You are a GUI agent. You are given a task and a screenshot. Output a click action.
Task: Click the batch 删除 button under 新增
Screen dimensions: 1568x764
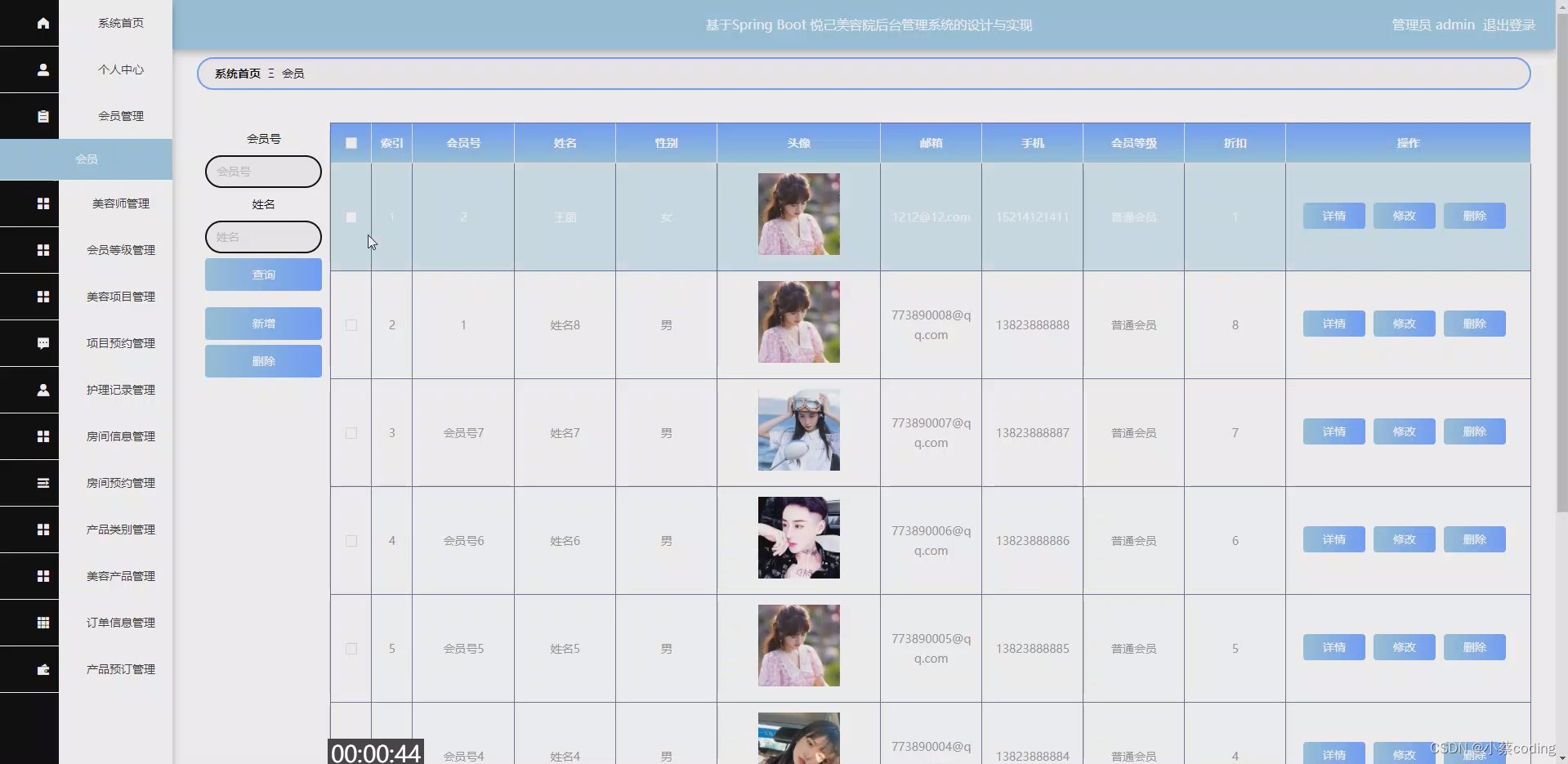[x=263, y=361]
